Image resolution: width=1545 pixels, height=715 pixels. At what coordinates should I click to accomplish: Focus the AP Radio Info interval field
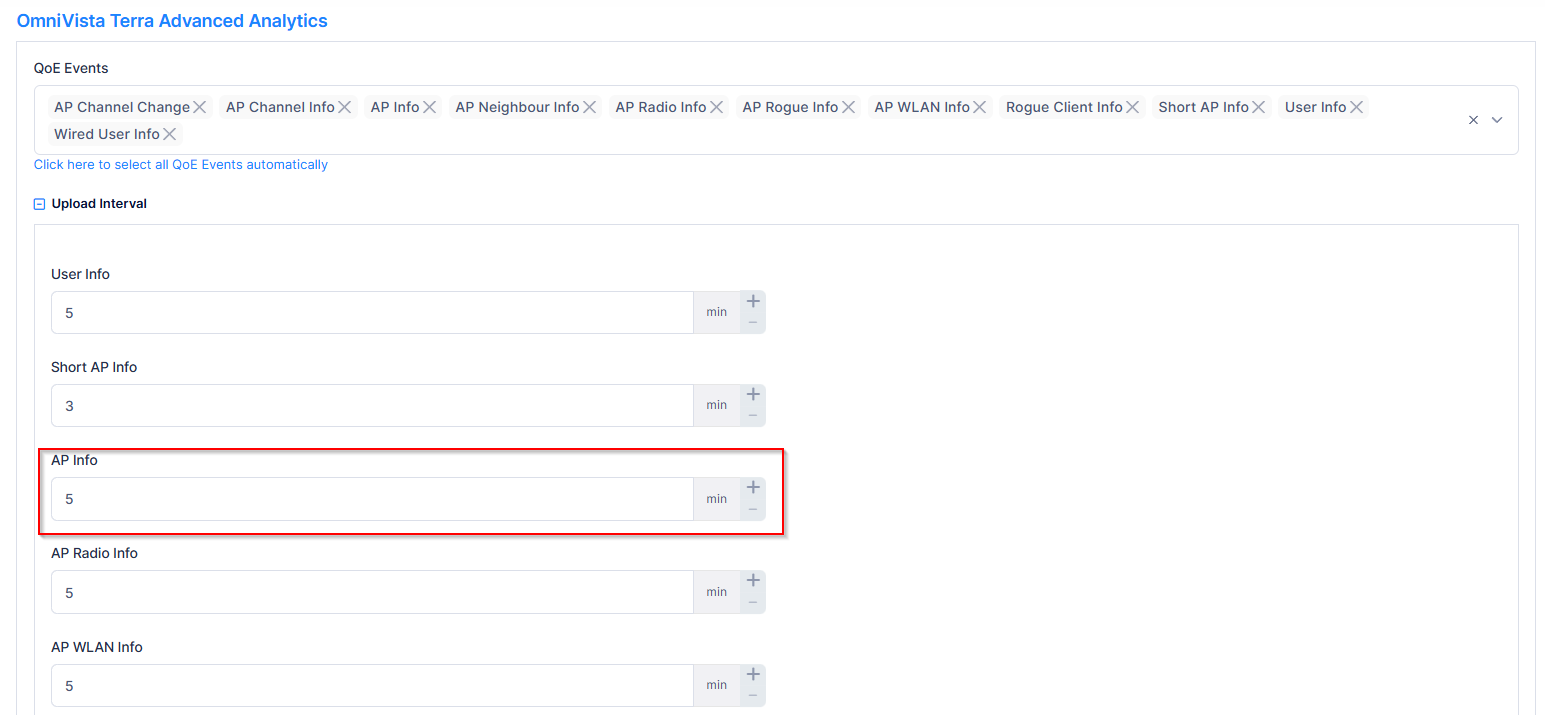point(372,592)
